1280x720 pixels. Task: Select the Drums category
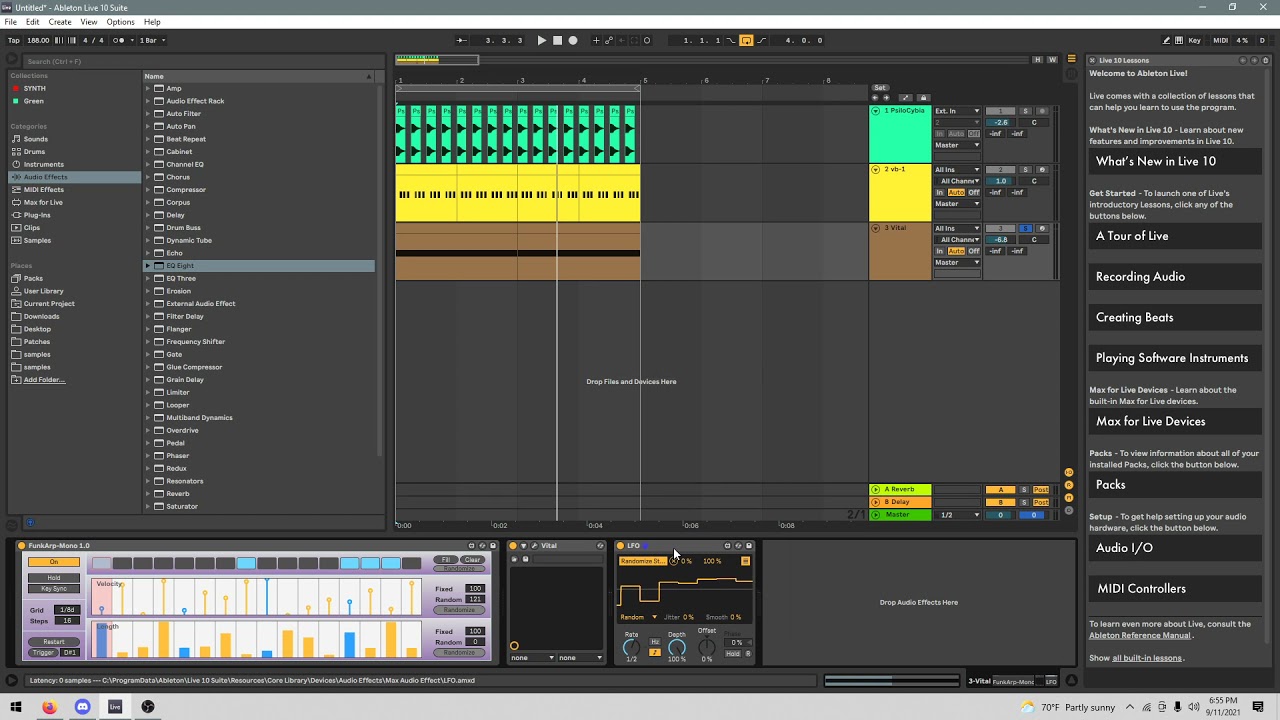click(x=34, y=152)
